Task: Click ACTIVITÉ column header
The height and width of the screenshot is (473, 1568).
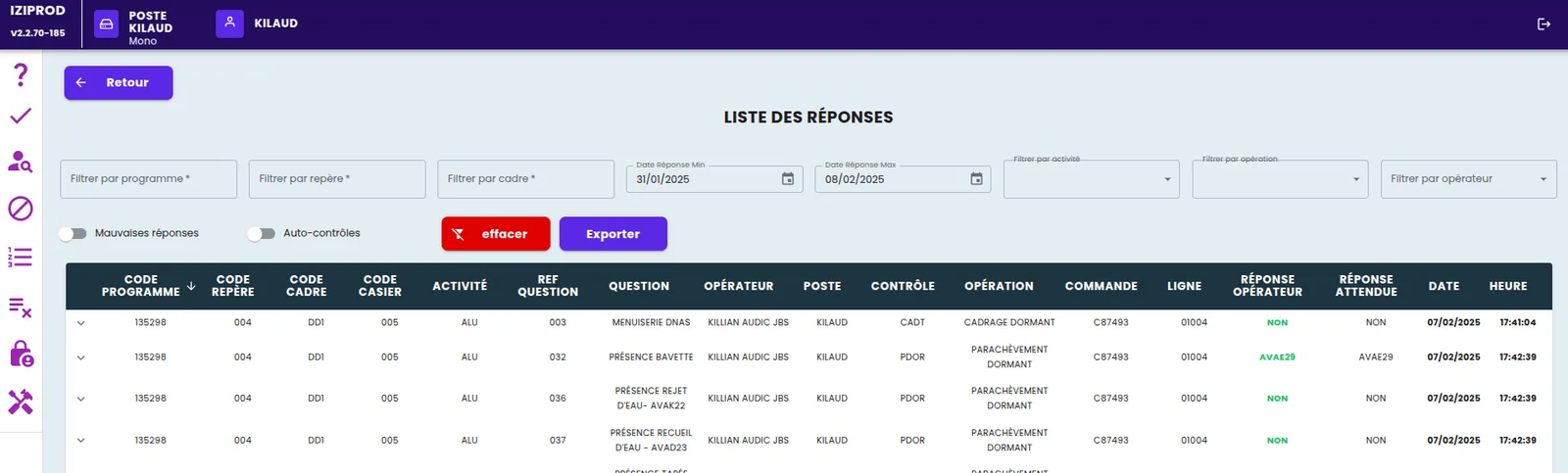Action: 460,286
